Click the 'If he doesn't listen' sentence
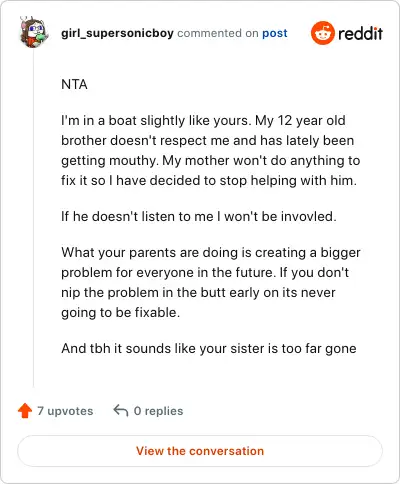 coord(199,216)
